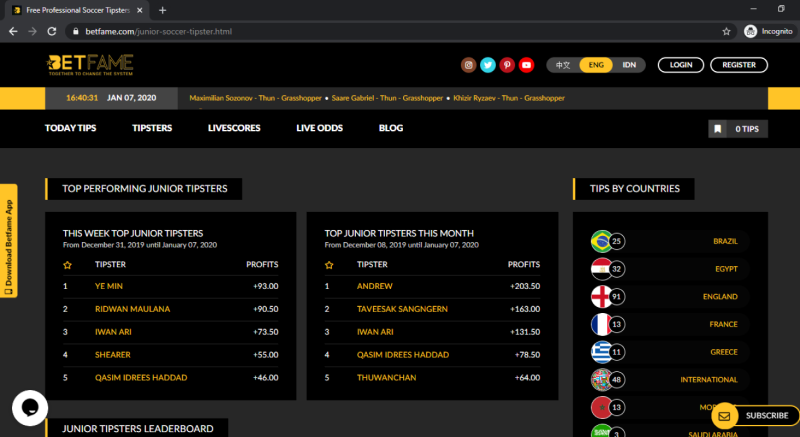This screenshot has width=800, height=437.
Task: Click ticker tip Maximilian Sozonov - Thun - Grasshopper
Action: (255, 98)
